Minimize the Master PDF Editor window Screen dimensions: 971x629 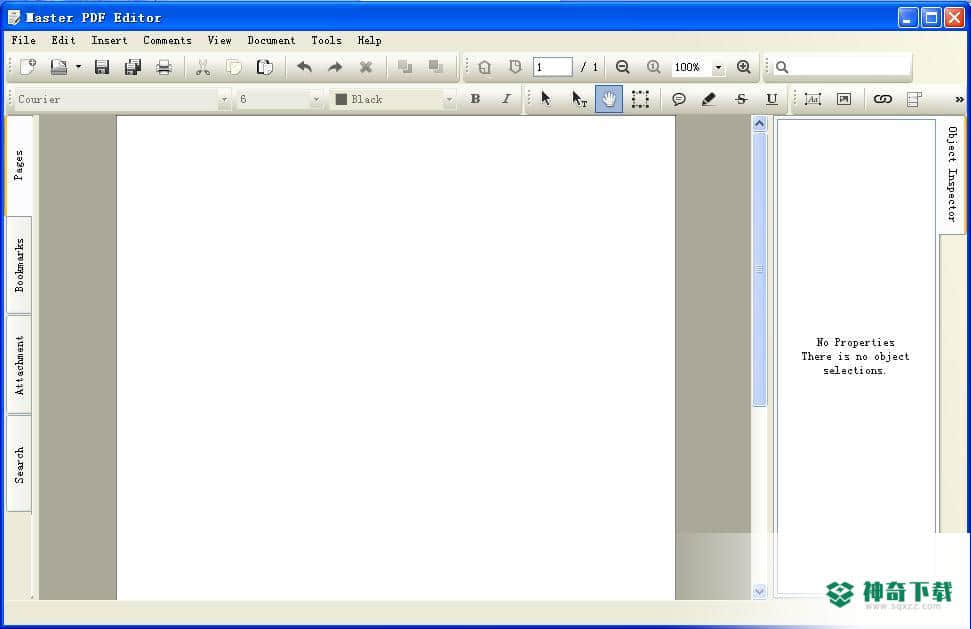tap(908, 17)
